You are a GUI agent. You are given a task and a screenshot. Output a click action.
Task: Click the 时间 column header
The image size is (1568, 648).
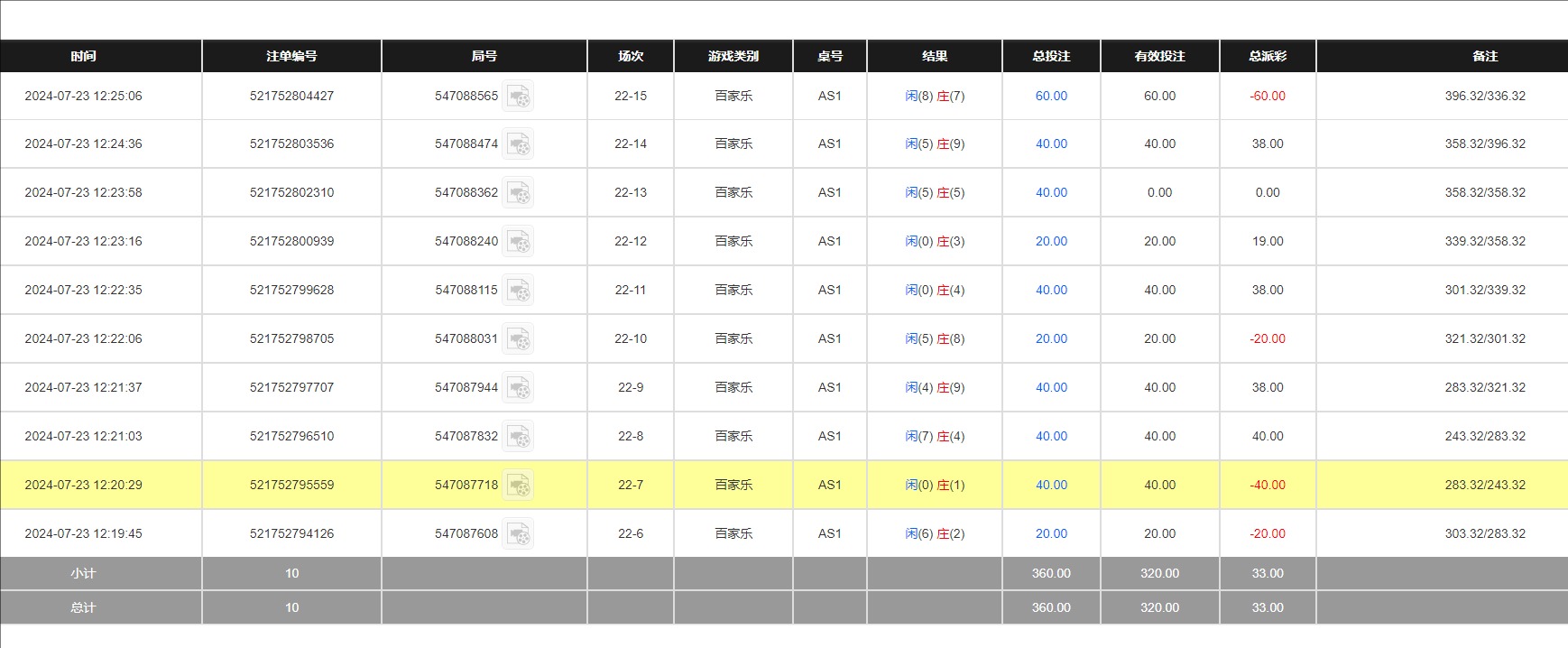pos(83,56)
